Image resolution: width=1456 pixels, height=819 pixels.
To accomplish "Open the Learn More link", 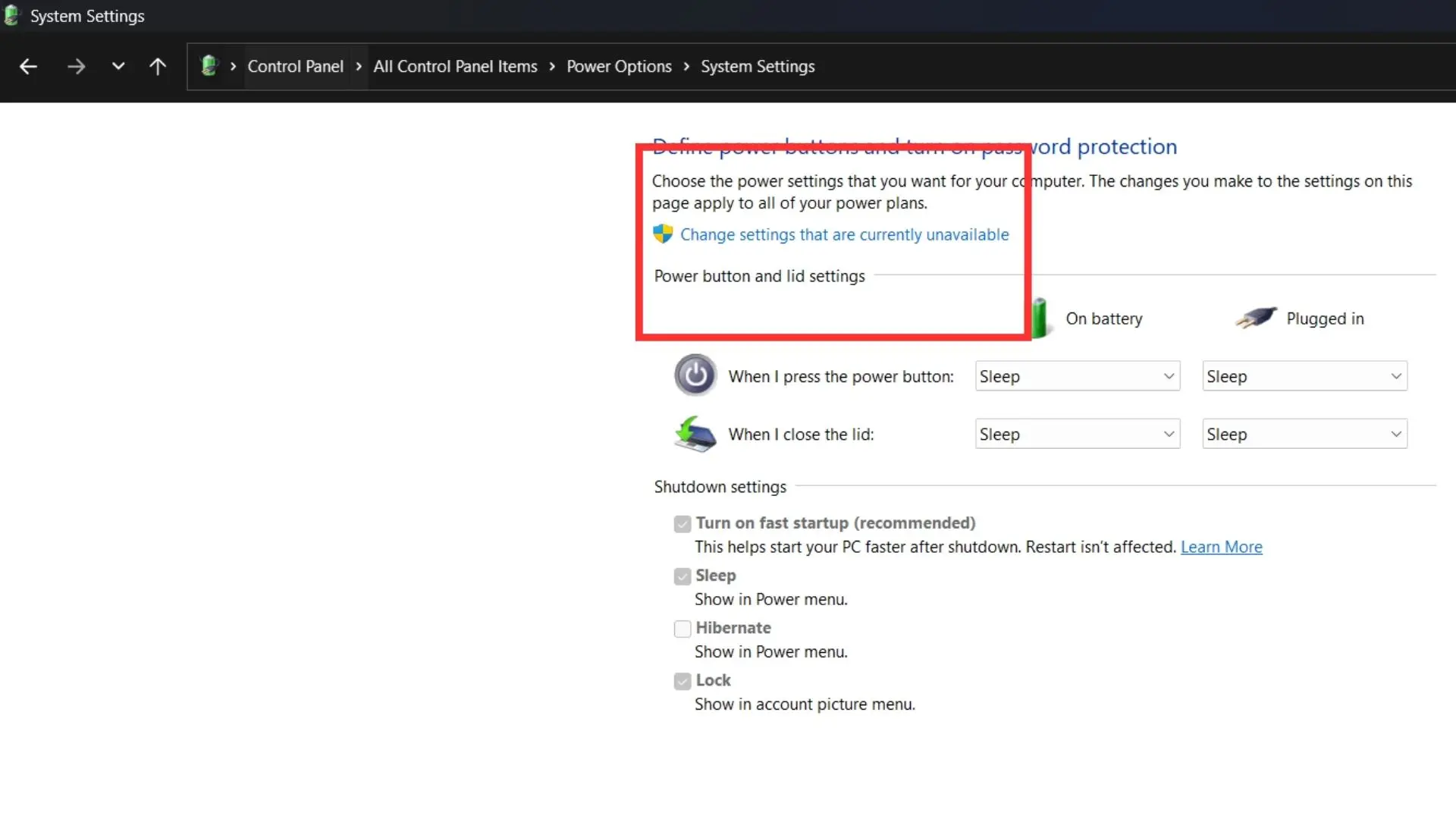I will (1221, 548).
